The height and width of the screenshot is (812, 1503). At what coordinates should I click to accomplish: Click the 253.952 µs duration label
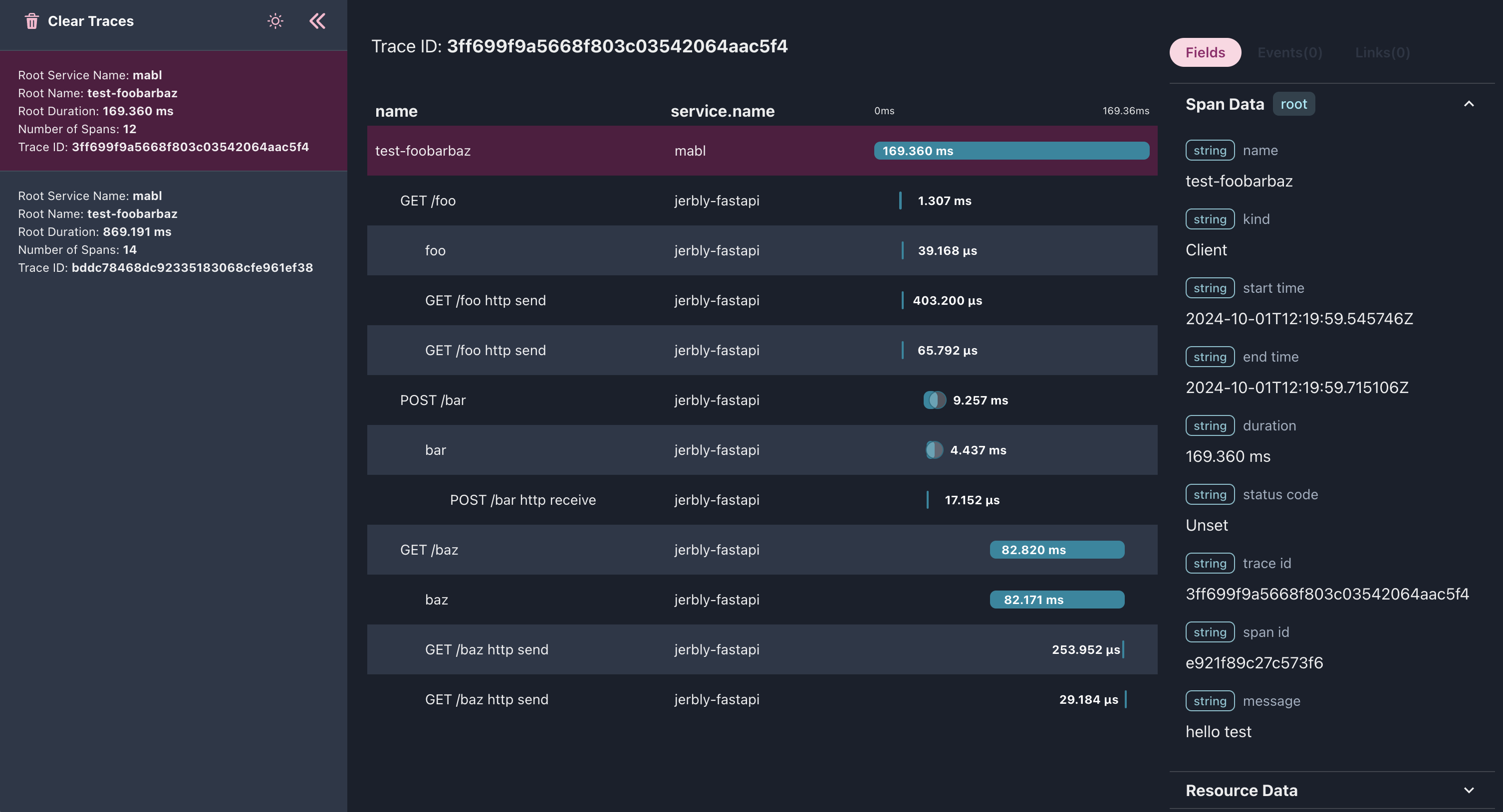(x=1086, y=650)
